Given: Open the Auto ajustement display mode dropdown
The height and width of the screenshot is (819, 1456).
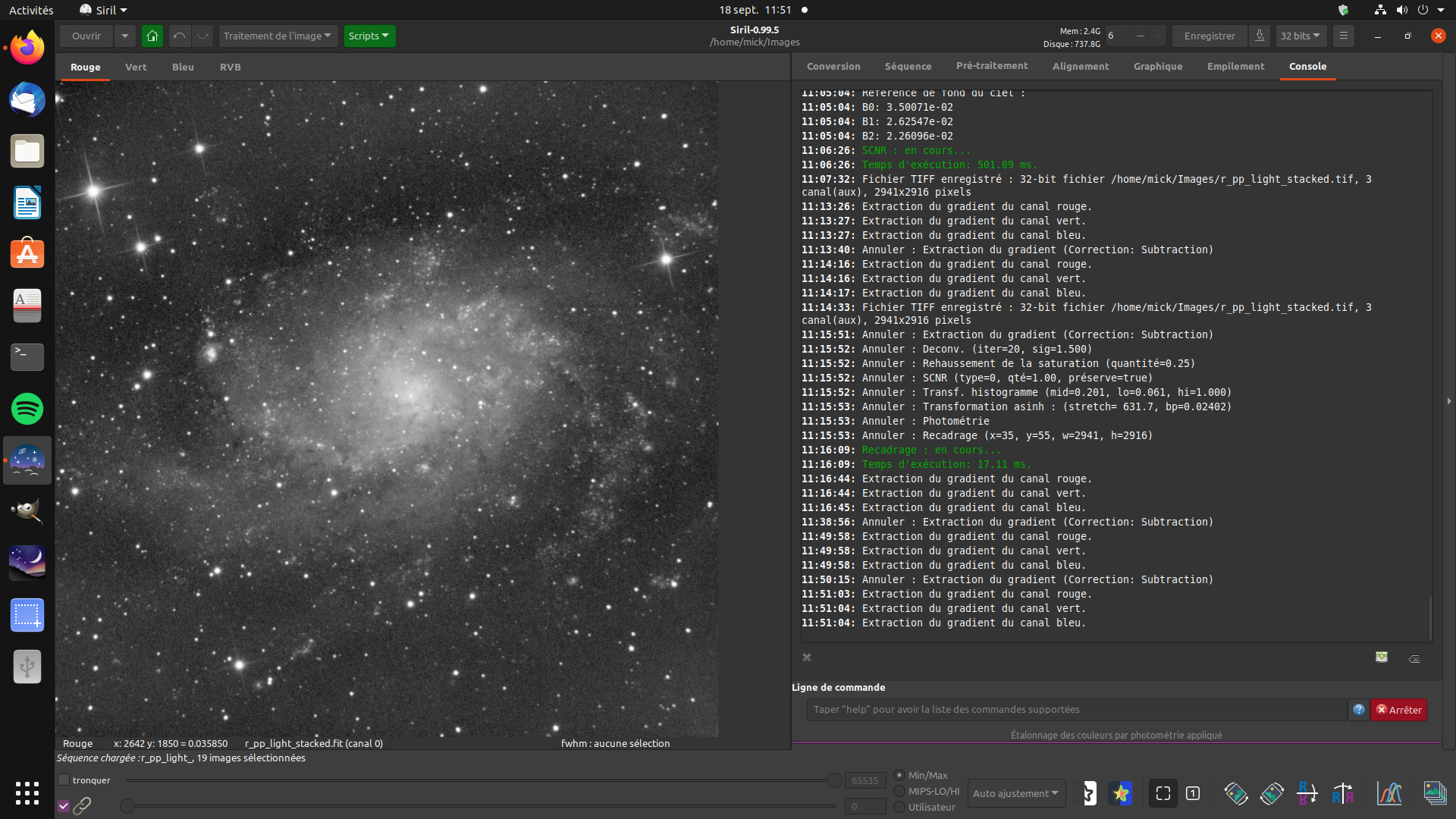Looking at the screenshot, I should pyautogui.click(x=1015, y=793).
